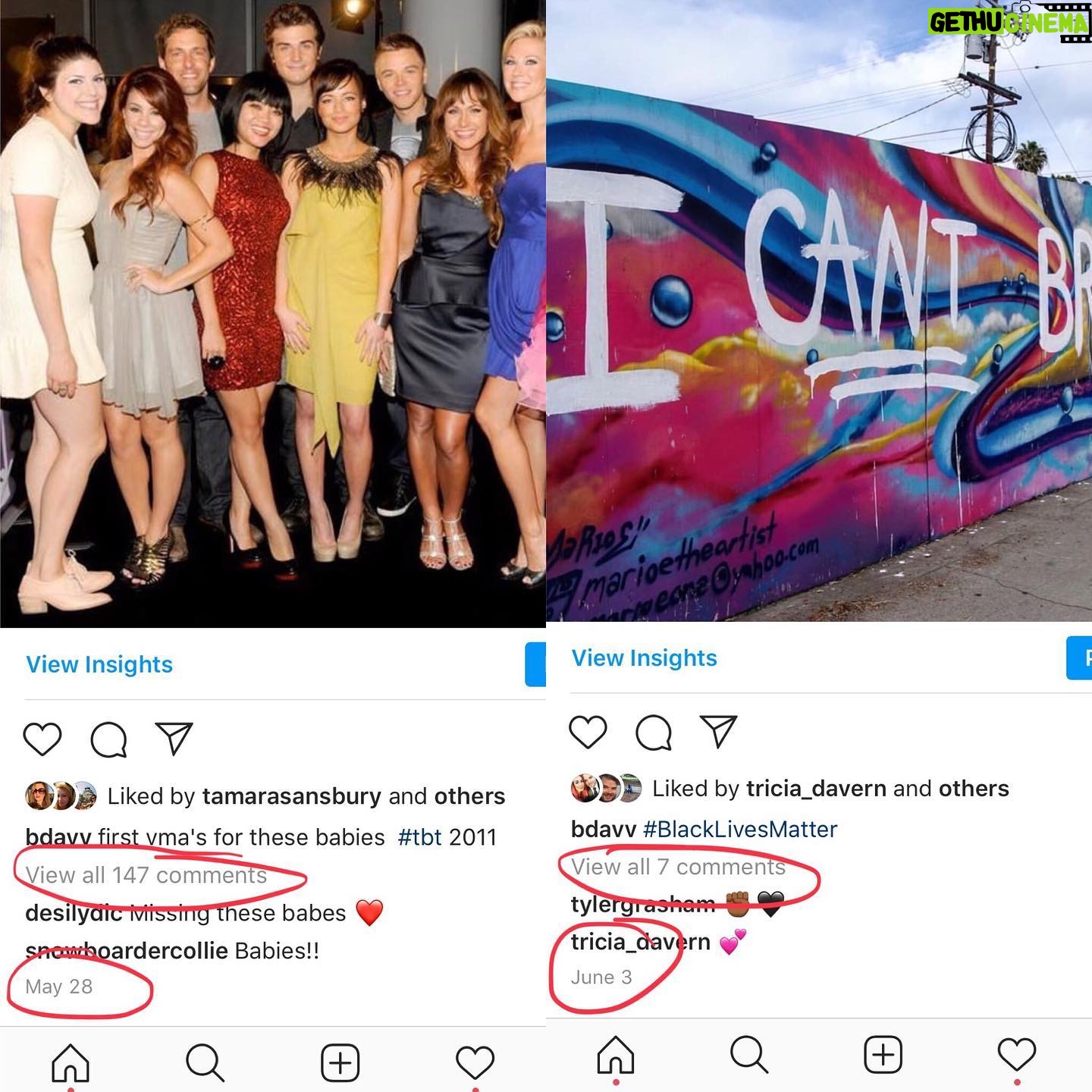Go to Home in left bottom bar
This screenshot has height=1092, width=1092.
[71, 1062]
